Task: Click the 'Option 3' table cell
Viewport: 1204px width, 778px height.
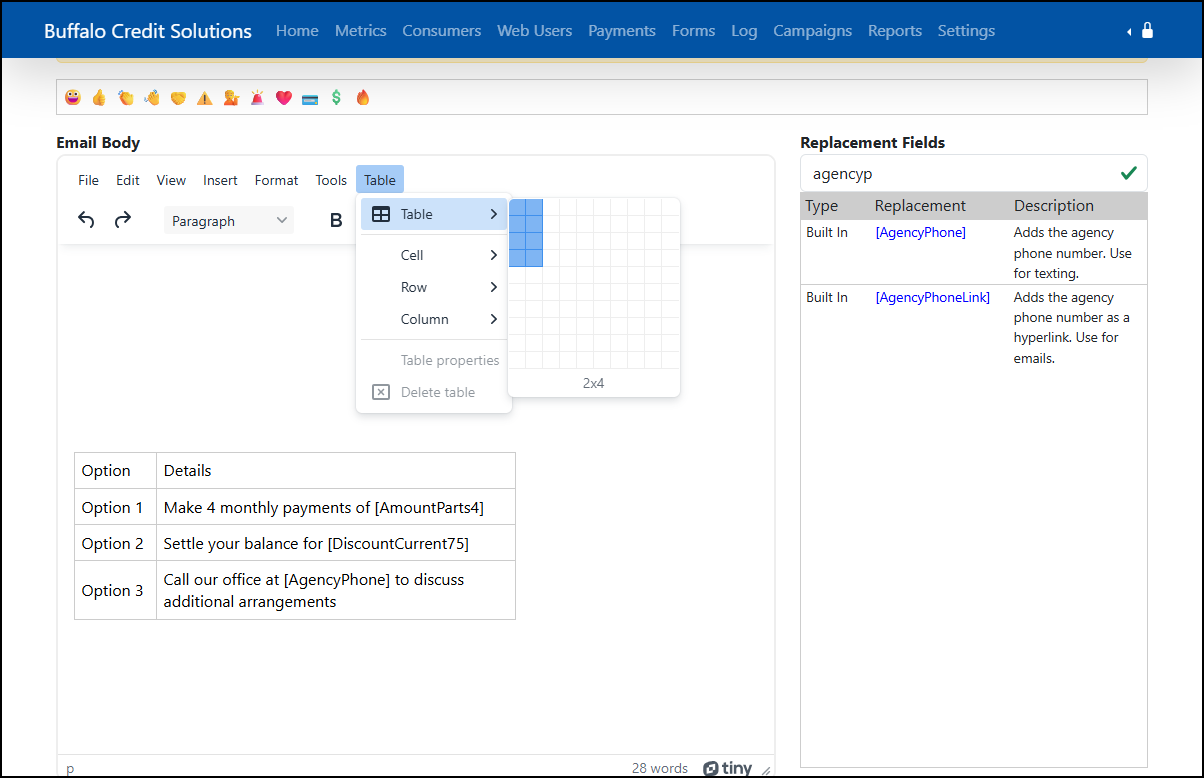Action: click(x=116, y=590)
